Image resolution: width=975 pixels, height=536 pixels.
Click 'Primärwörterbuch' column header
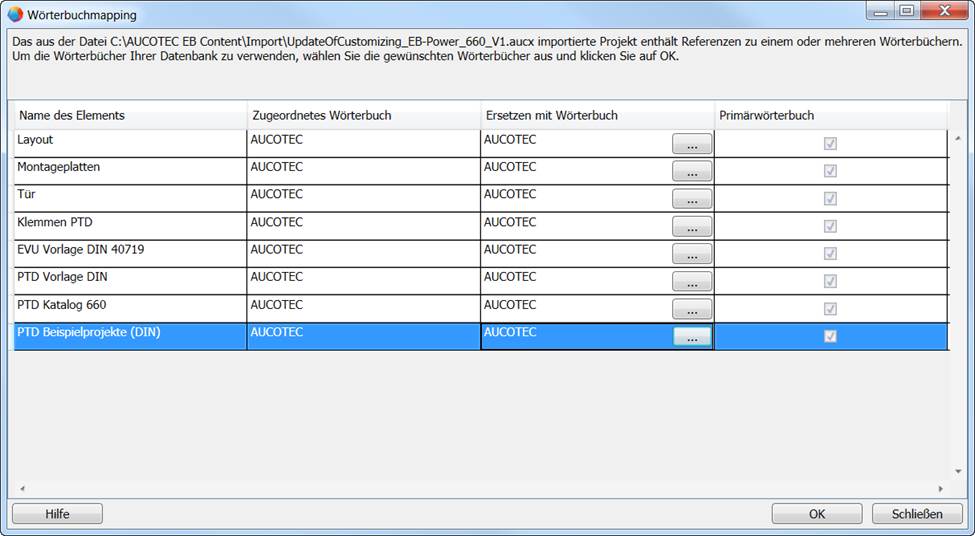click(831, 116)
